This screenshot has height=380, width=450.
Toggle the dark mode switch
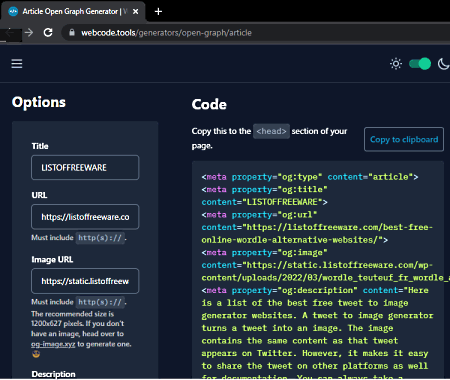click(x=420, y=64)
